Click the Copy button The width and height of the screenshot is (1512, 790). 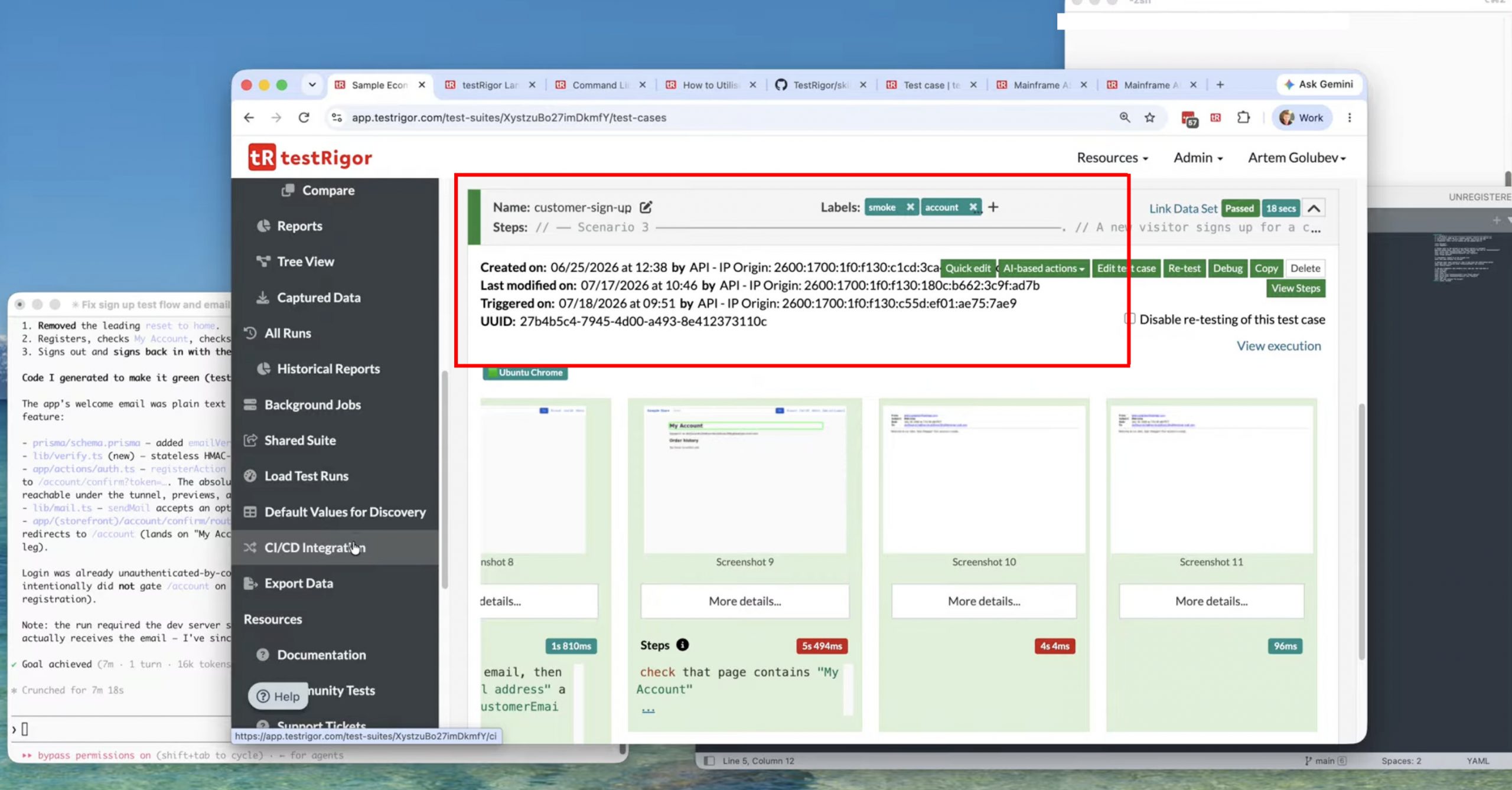(x=1266, y=268)
